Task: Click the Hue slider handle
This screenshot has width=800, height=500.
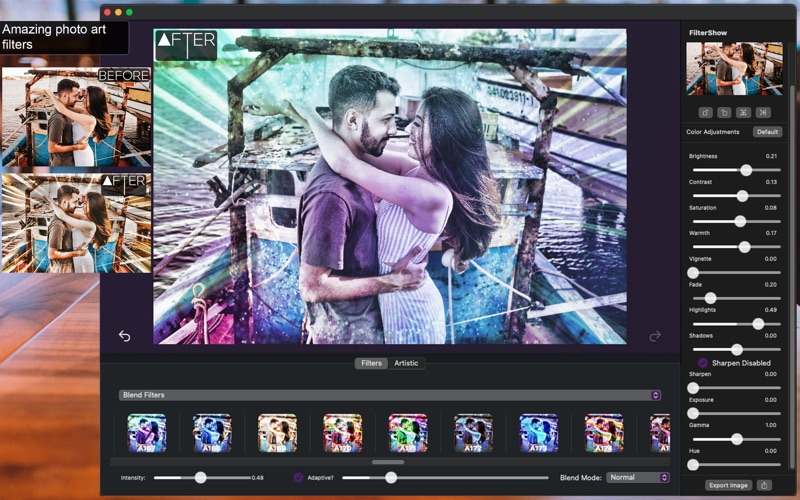Action: [x=693, y=465]
